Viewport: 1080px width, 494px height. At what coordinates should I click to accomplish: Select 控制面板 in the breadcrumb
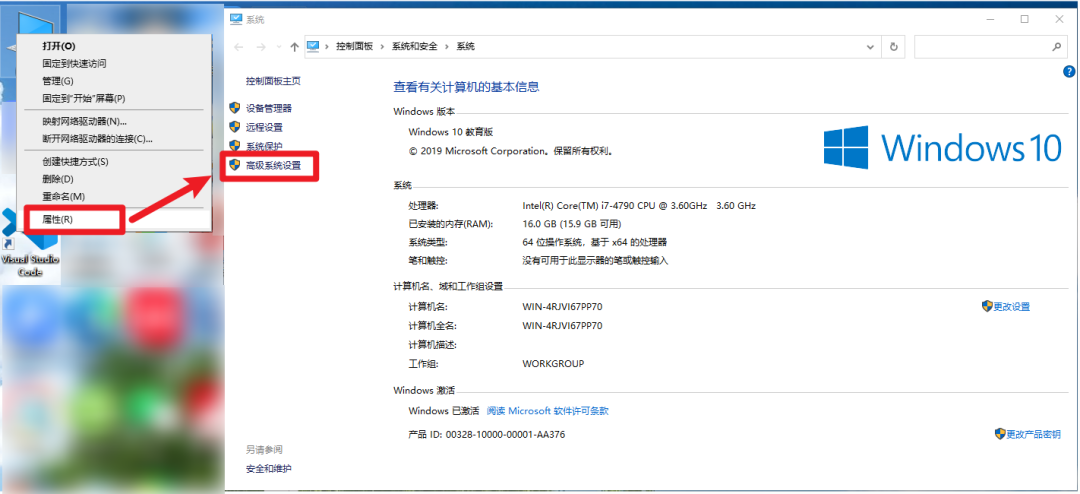[354, 47]
